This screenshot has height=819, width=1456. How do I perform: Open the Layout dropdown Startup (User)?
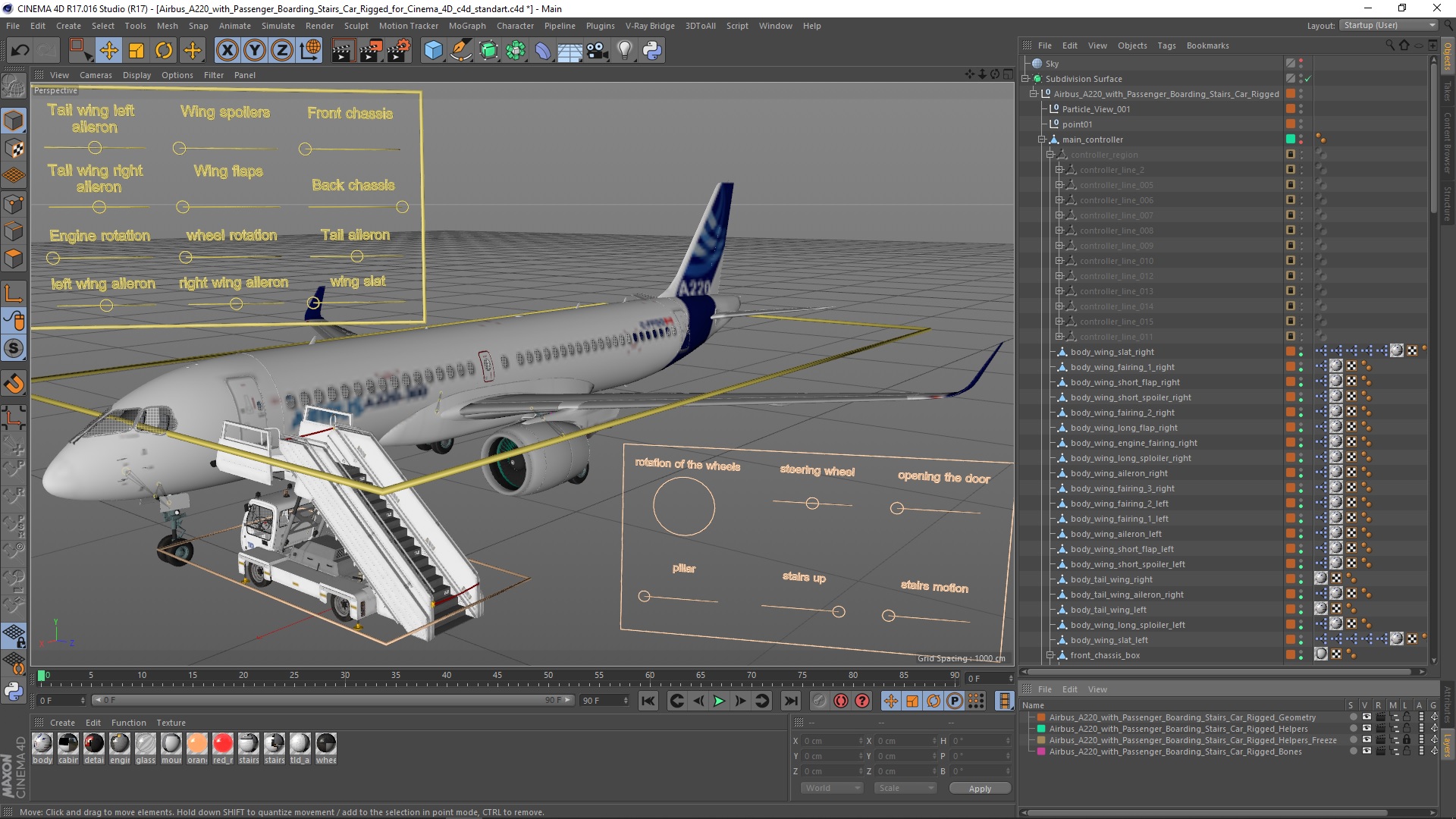pos(1389,25)
